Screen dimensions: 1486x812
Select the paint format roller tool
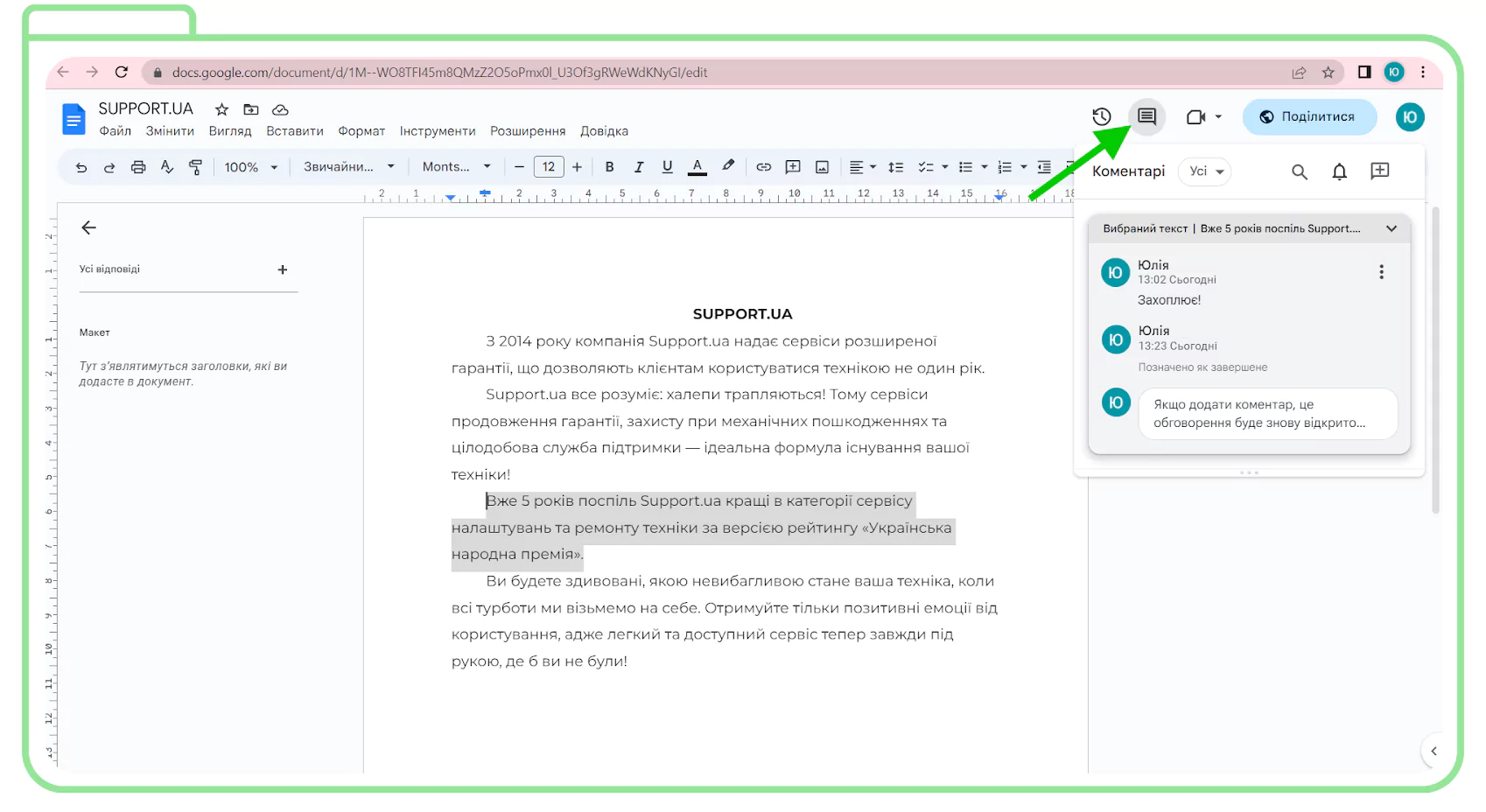click(x=195, y=167)
